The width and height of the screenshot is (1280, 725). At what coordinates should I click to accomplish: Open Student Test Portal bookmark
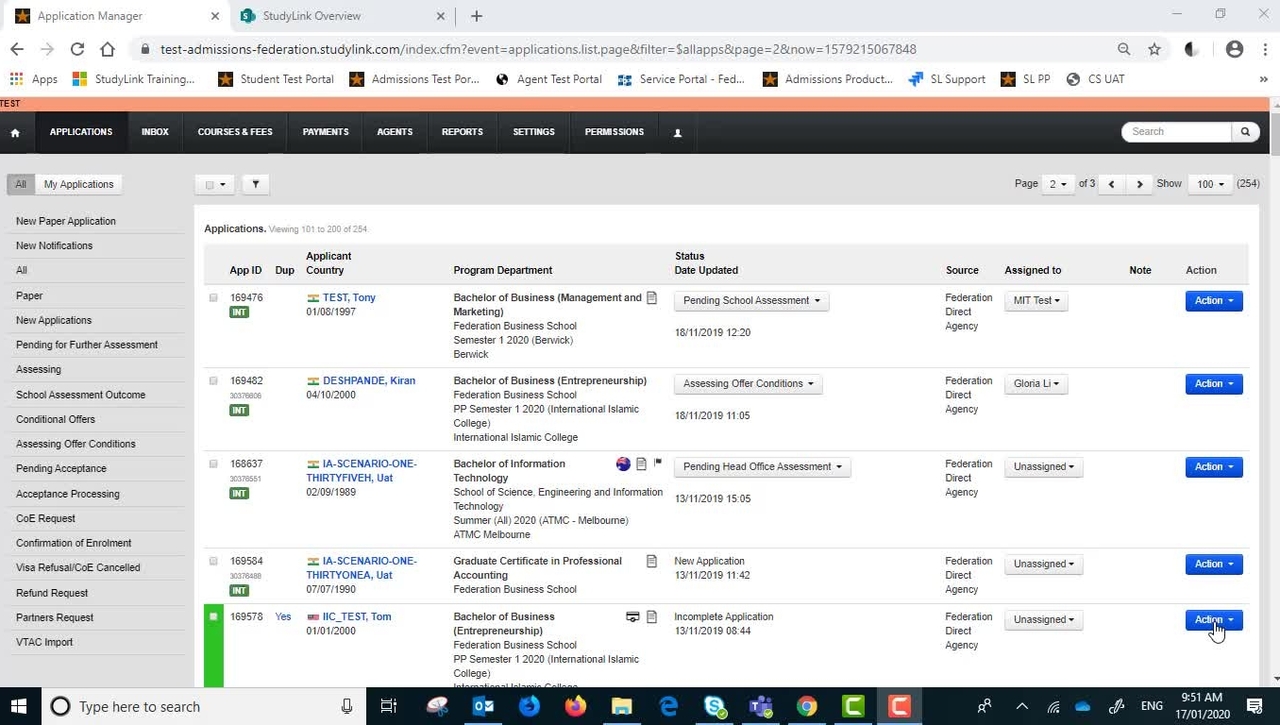click(x=276, y=79)
